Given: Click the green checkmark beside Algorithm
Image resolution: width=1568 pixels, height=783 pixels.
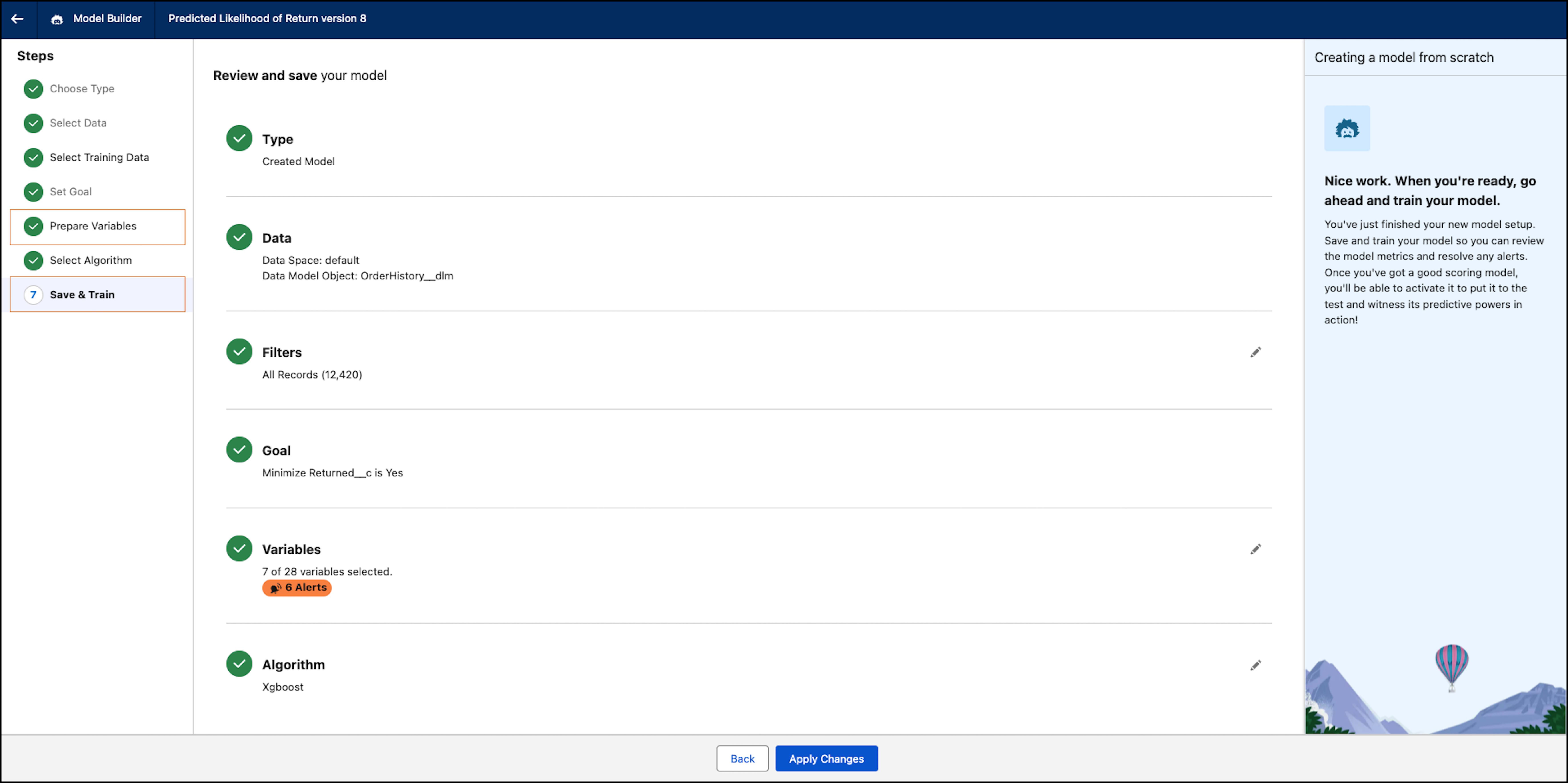Looking at the screenshot, I should pos(239,664).
